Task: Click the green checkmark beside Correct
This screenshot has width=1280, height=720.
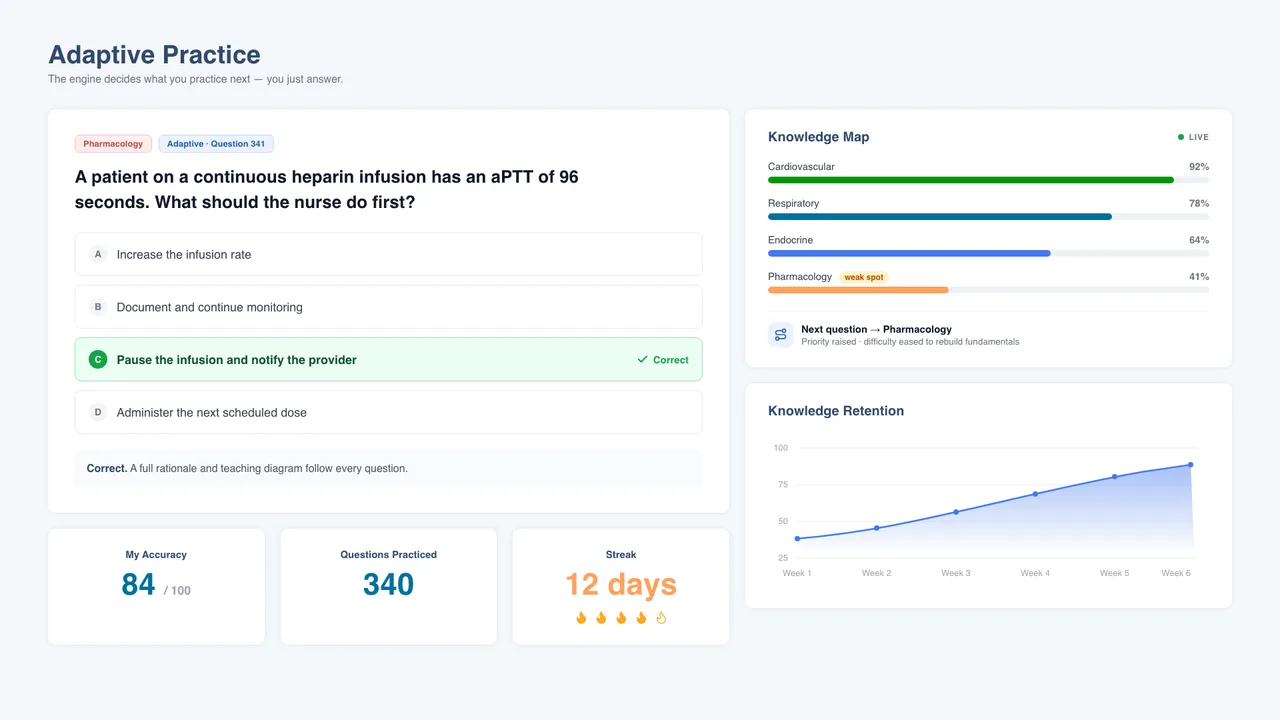Action: pyautogui.click(x=642, y=360)
